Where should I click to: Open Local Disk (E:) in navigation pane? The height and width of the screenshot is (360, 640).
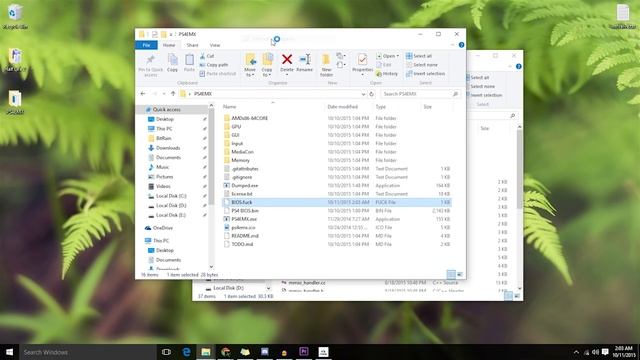pyautogui.click(x=171, y=215)
